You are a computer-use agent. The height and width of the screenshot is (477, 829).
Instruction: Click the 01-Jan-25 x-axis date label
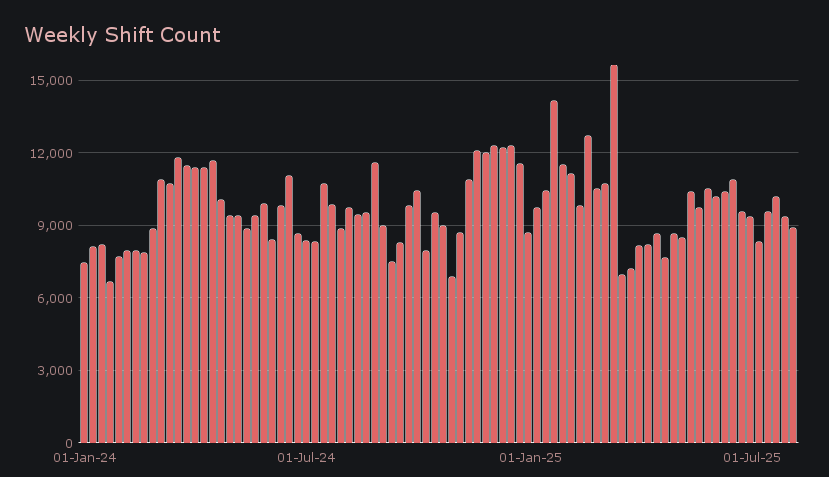pos(529,458)
